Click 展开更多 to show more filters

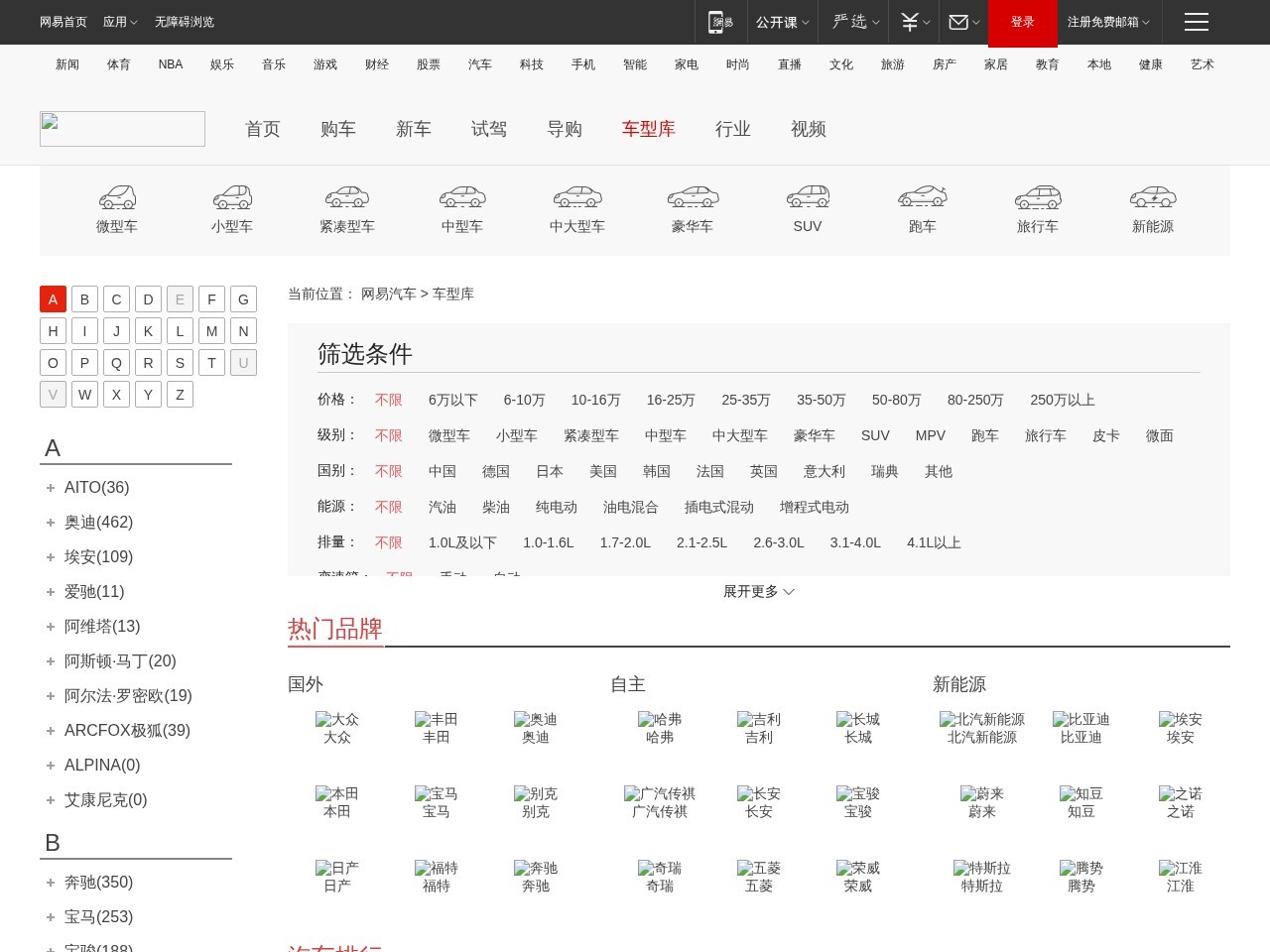click(759, 591)
